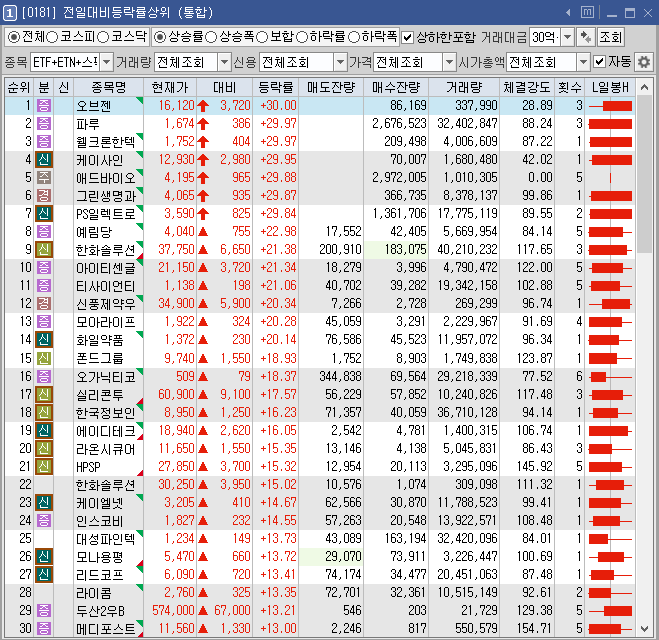
Task: Click 모아라이프 current price 1,922
Action: point(179,322)
